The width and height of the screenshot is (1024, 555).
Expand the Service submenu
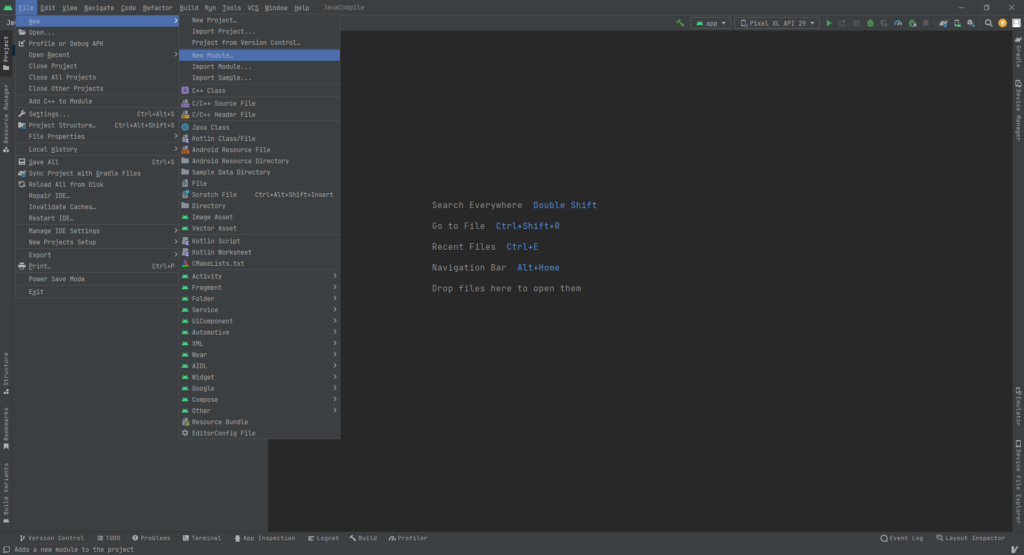click(x=259, y=309)
